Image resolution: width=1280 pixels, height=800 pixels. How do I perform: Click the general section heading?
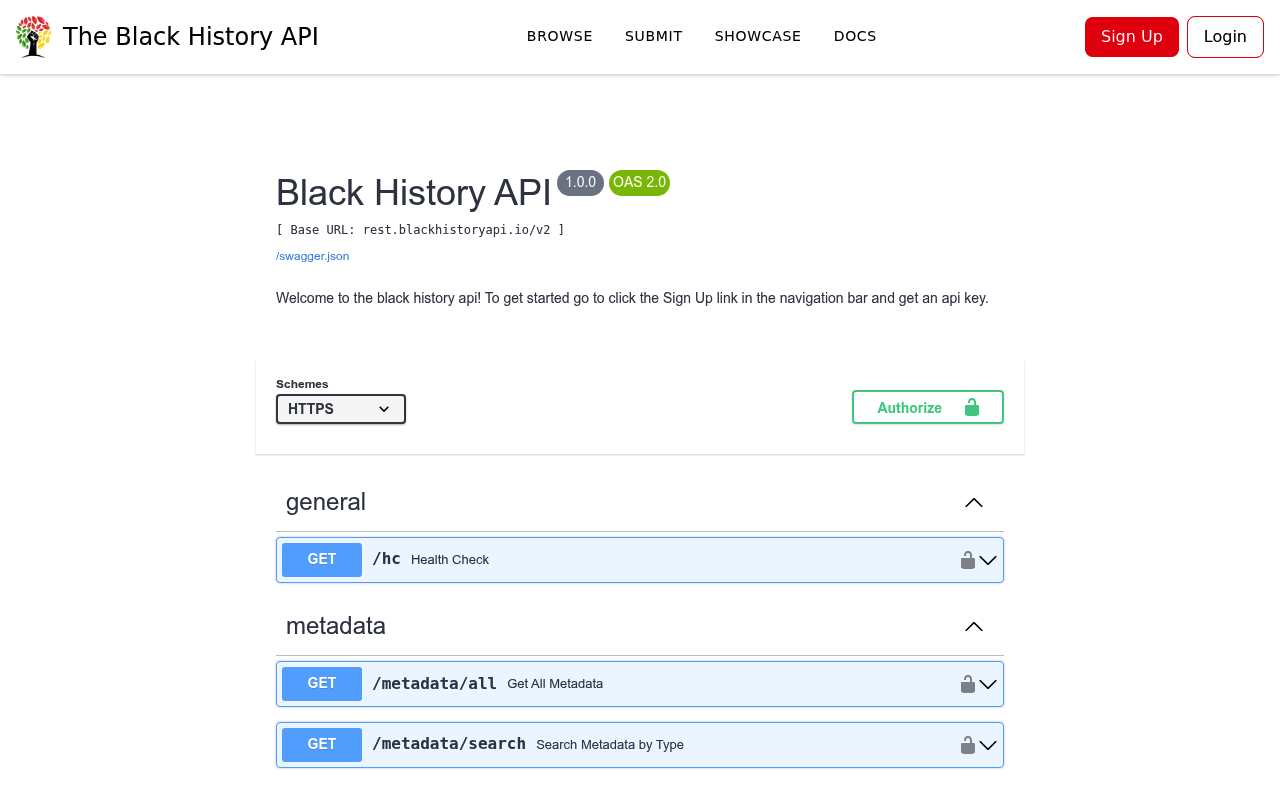click(x=326, y=502)
